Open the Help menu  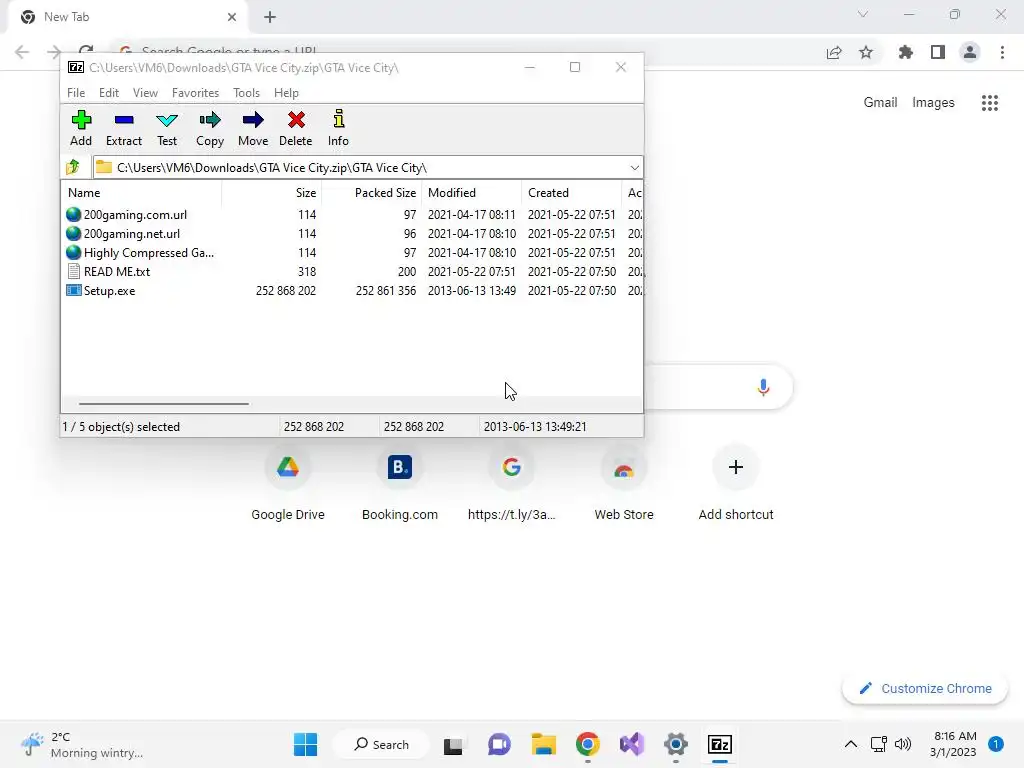pyautogui.click(x=286, y=93)
